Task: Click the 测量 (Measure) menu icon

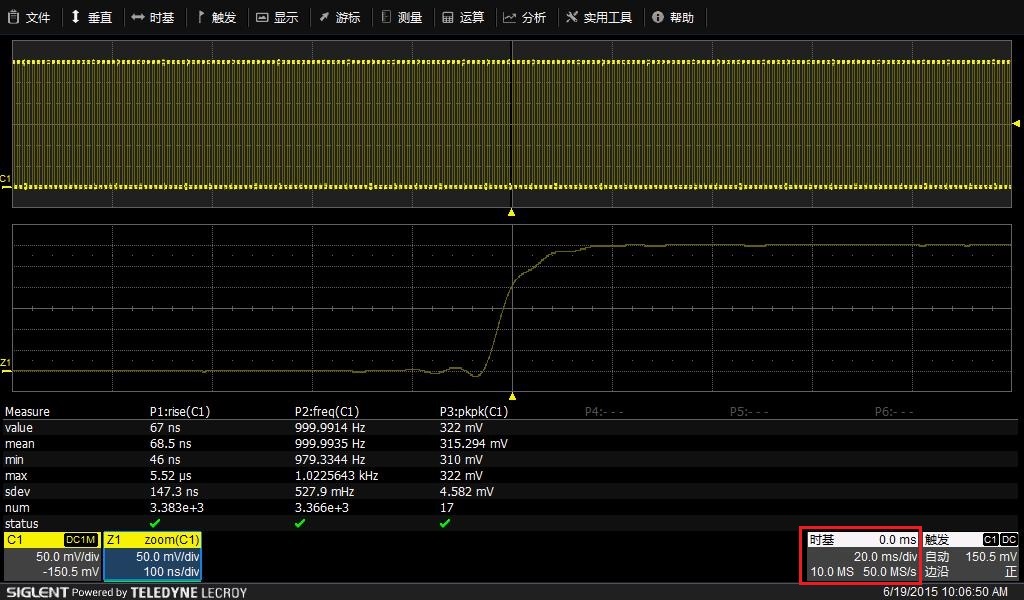Action: pos(386,18)
